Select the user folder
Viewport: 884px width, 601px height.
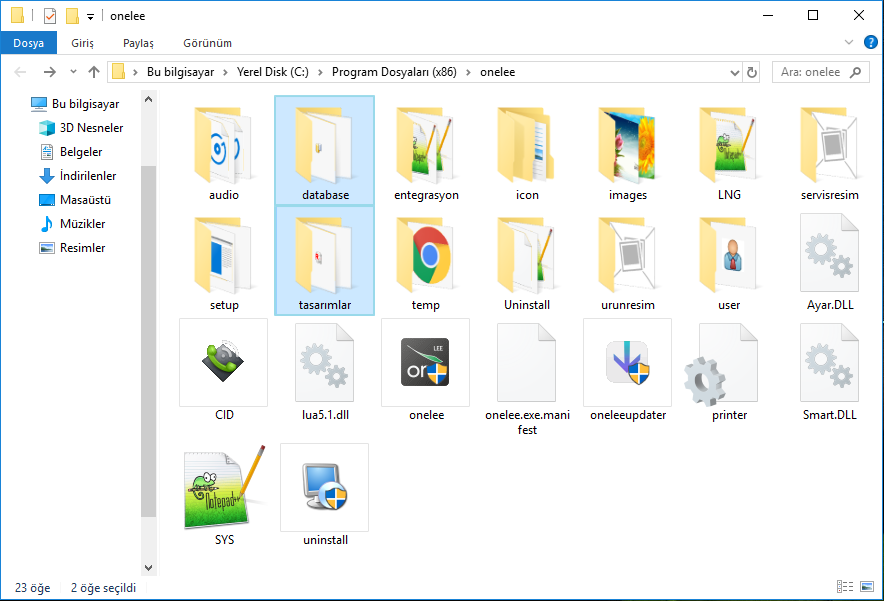[729, 261]
